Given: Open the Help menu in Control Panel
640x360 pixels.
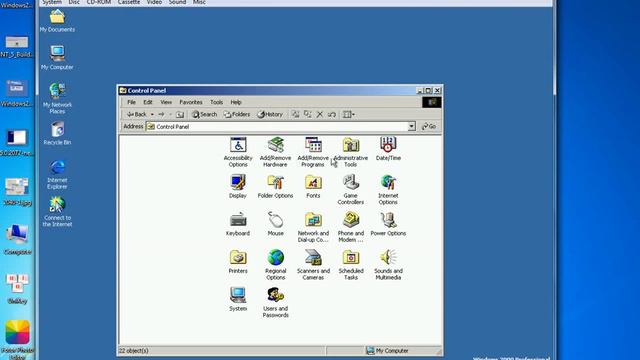Looking at the screenshot, I should click(x=236, y=102).
